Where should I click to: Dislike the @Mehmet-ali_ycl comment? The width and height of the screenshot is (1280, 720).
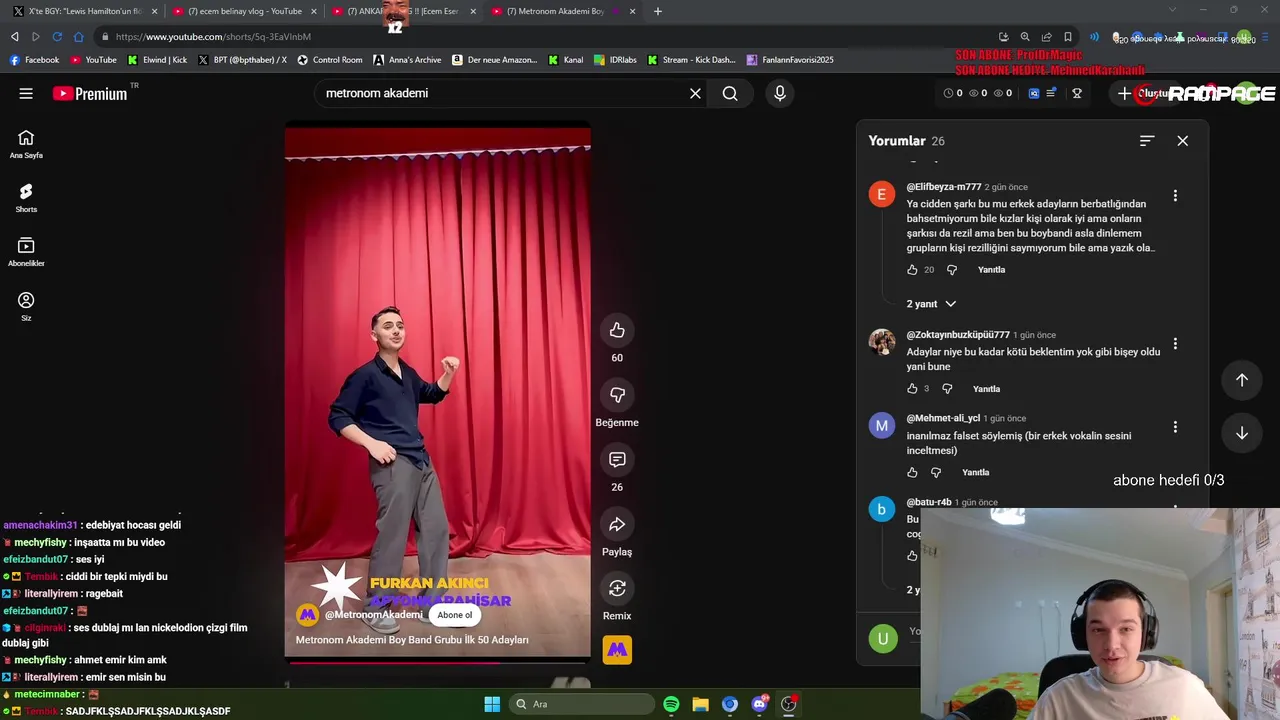click(x=936, y=472)
